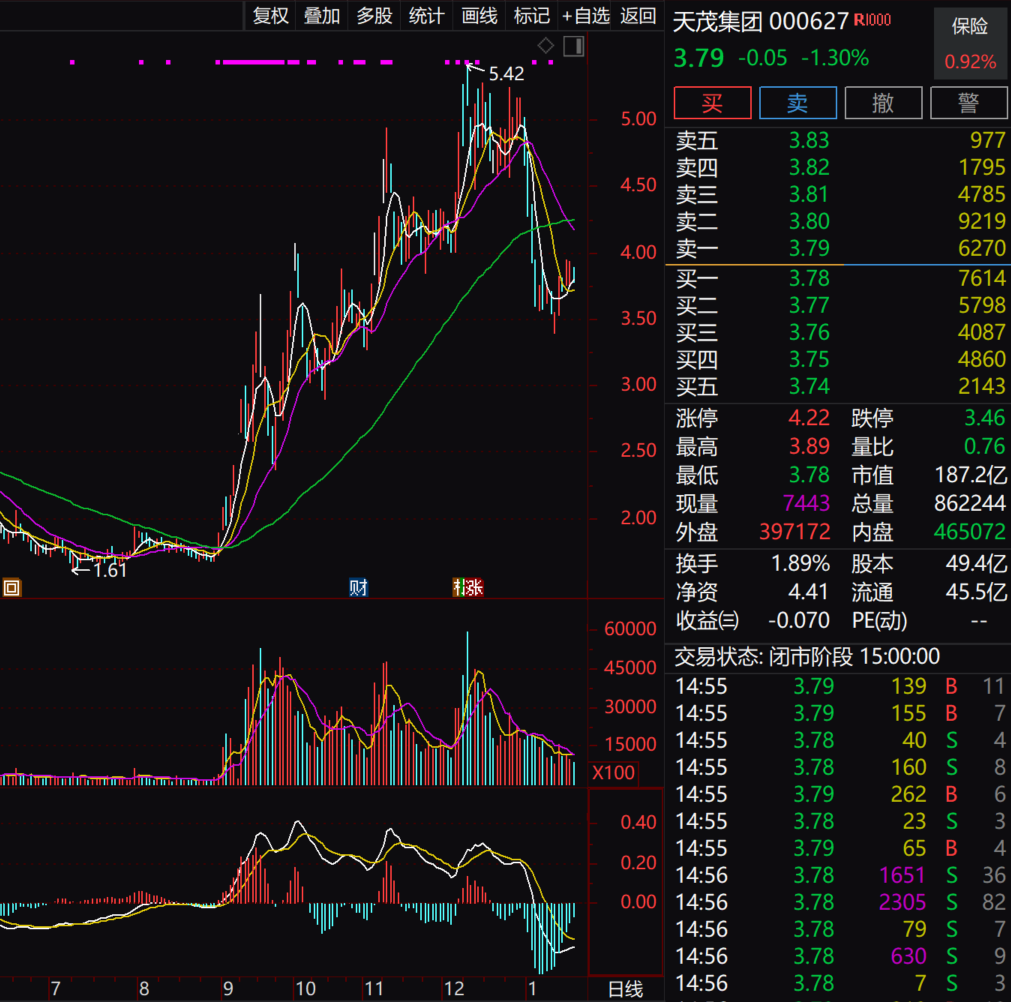Click the 撤 order cancel button
Image resolution: width=1011 pixels, height=1002 pixels.
click(x=883, y=102)
